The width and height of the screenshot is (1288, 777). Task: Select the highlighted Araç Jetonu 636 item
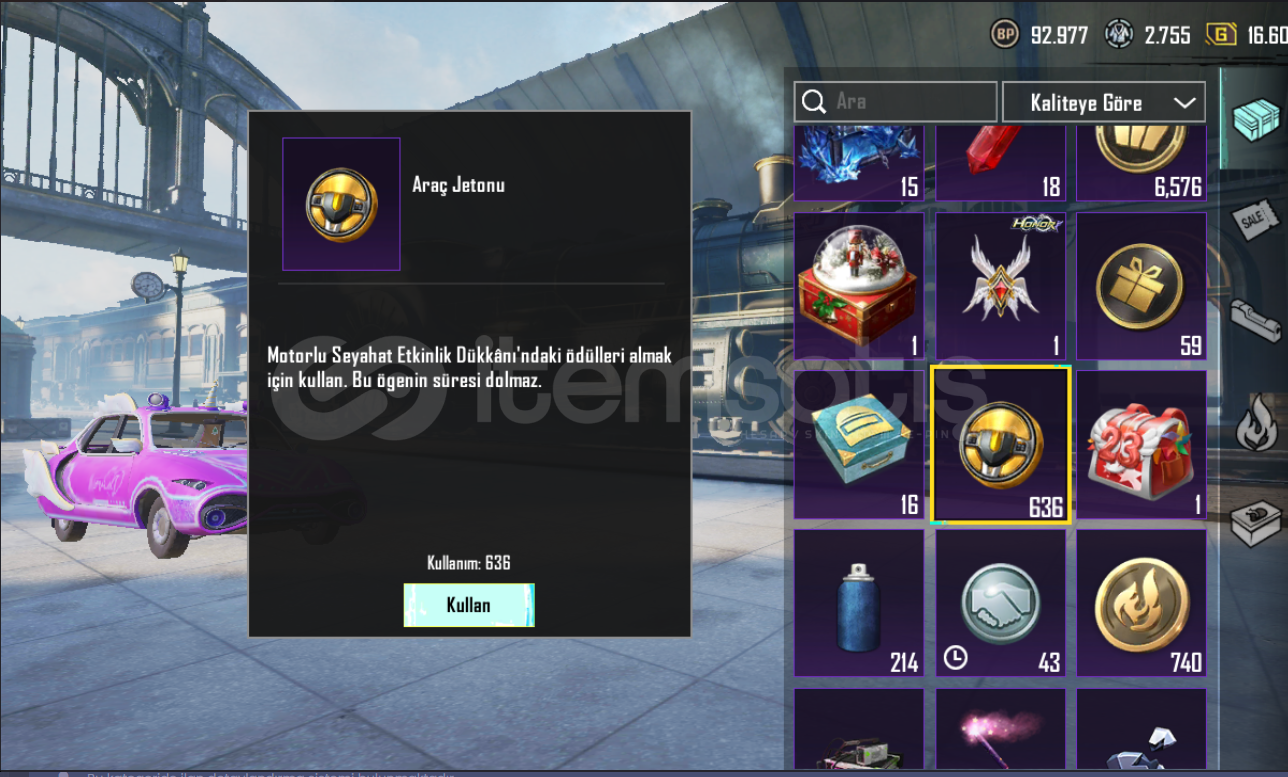pos(1000,444)
